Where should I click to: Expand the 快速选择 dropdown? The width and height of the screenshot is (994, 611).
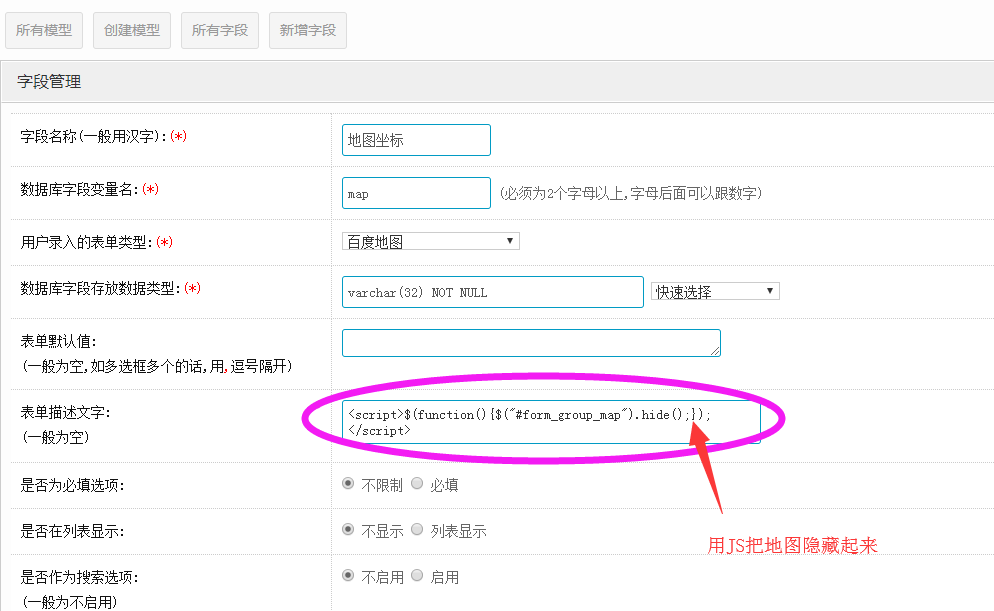[714, 291]
